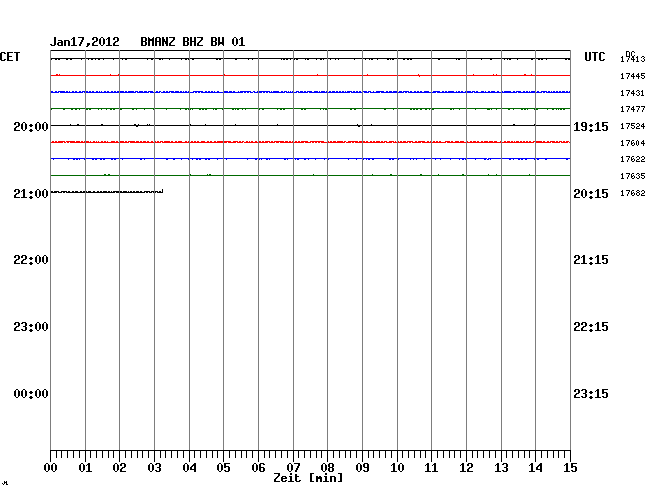The image size is (650, 494).
Task: Click the DC offset value "17604"
Action: [x=633, y=143]
